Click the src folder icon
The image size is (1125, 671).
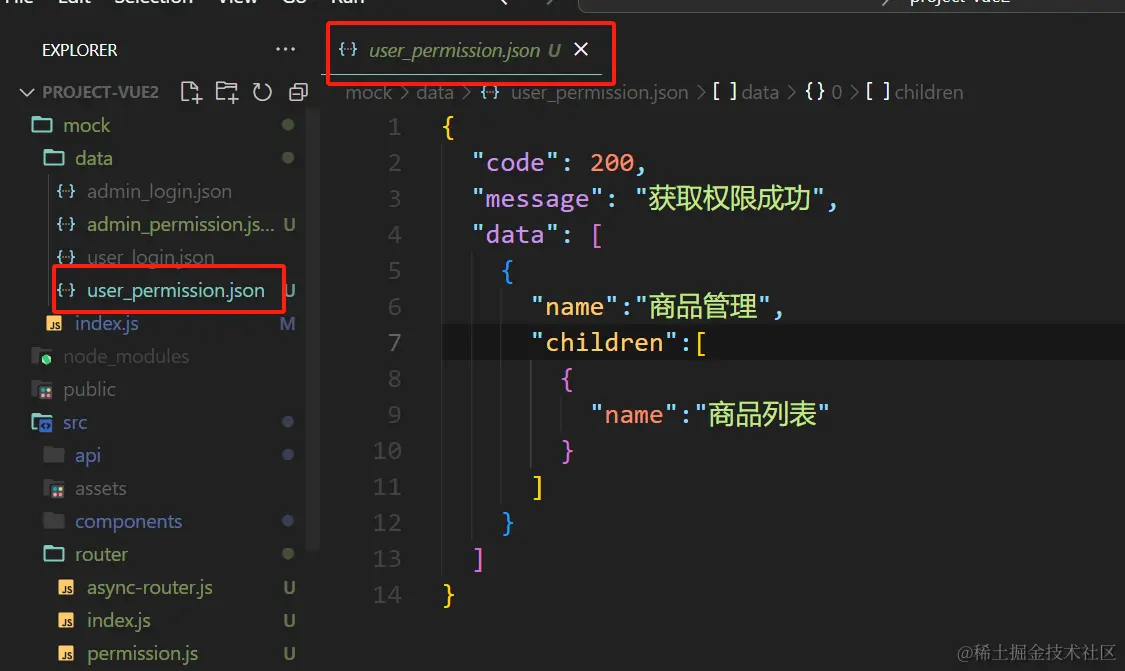[x=42, y=423]
